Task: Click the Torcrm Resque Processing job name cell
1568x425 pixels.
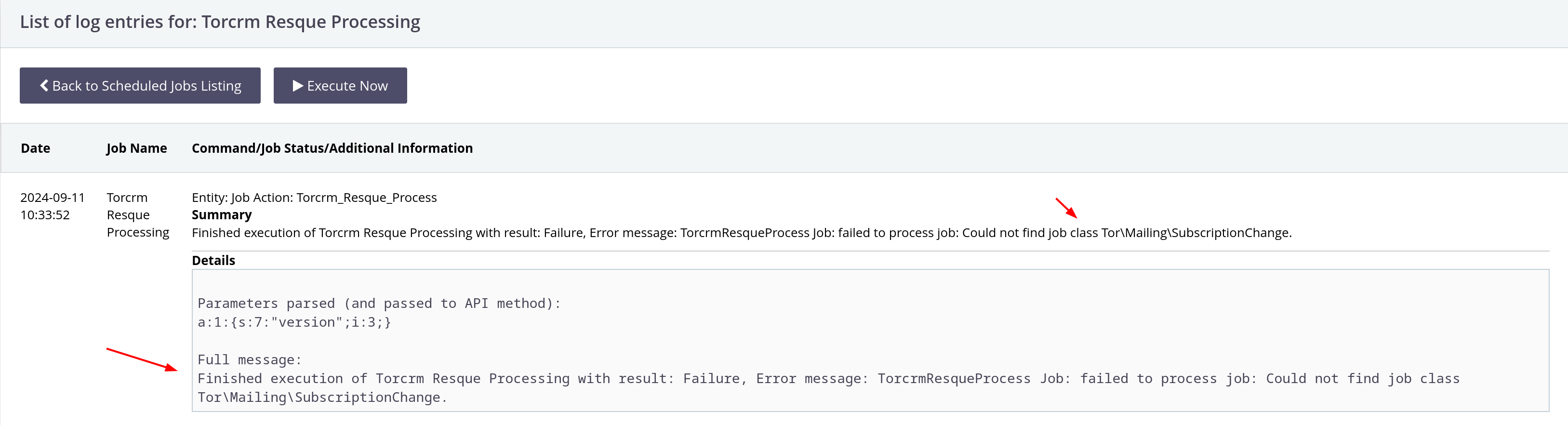Action: 137,215
